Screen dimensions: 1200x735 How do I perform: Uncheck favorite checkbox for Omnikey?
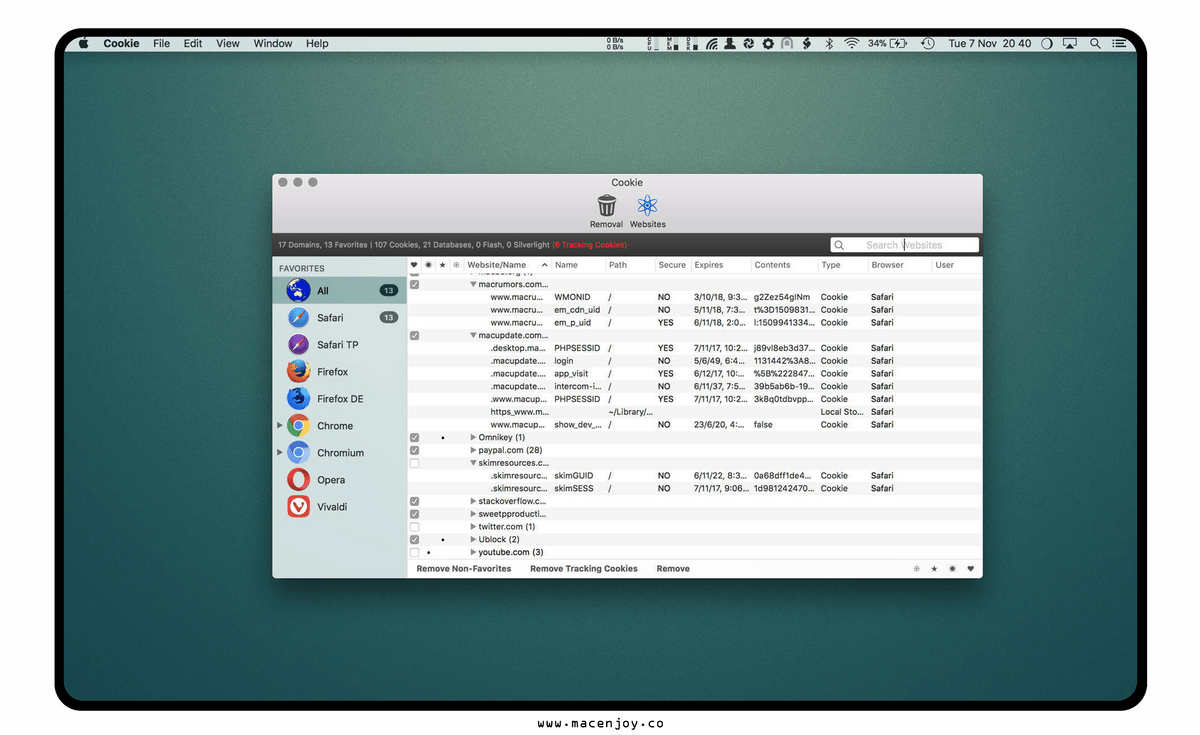[414, 438]
